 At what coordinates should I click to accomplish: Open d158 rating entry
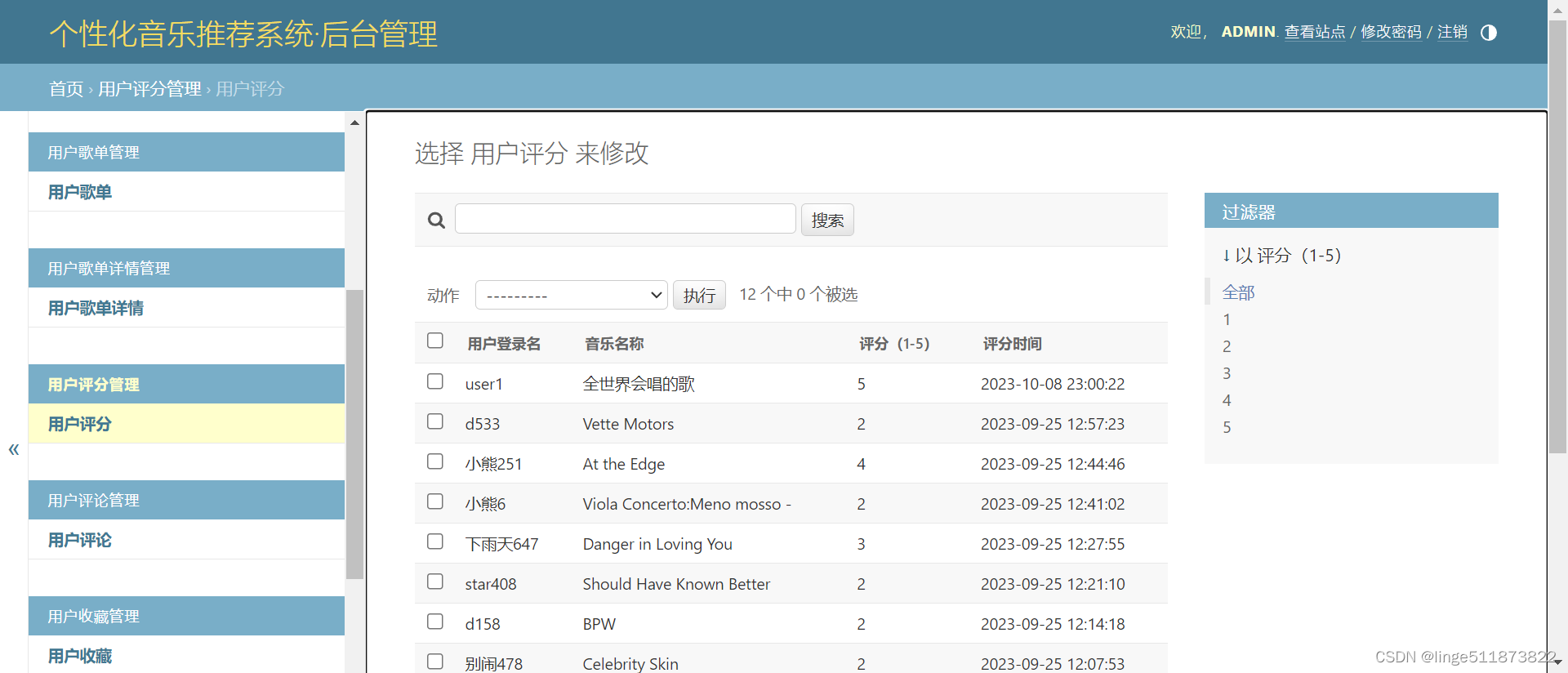(483, 624)
